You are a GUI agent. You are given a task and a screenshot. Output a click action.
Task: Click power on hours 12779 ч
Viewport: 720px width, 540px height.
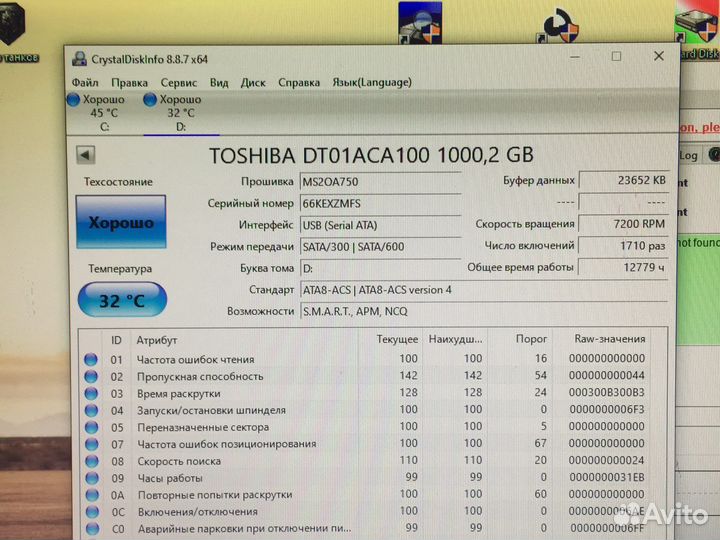tap(623, 267)
